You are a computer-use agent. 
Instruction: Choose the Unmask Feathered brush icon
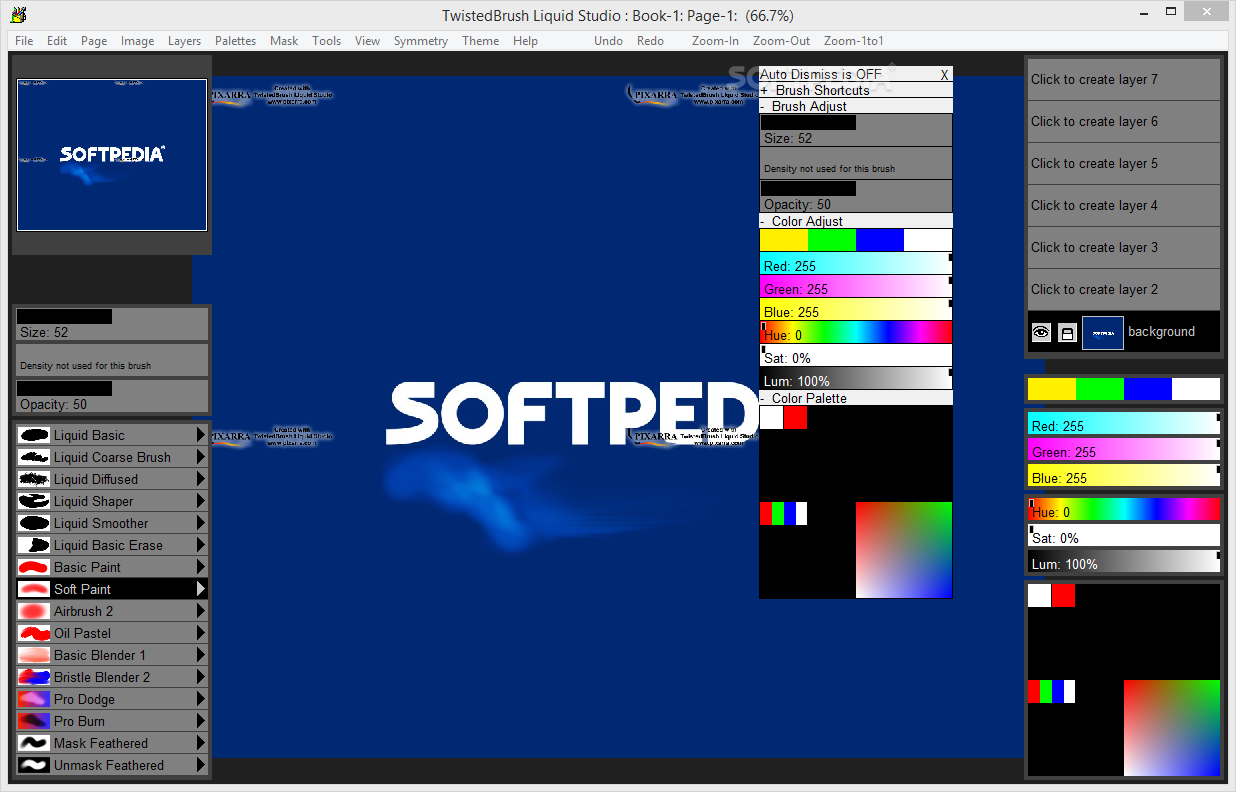(x=34, y=765)
